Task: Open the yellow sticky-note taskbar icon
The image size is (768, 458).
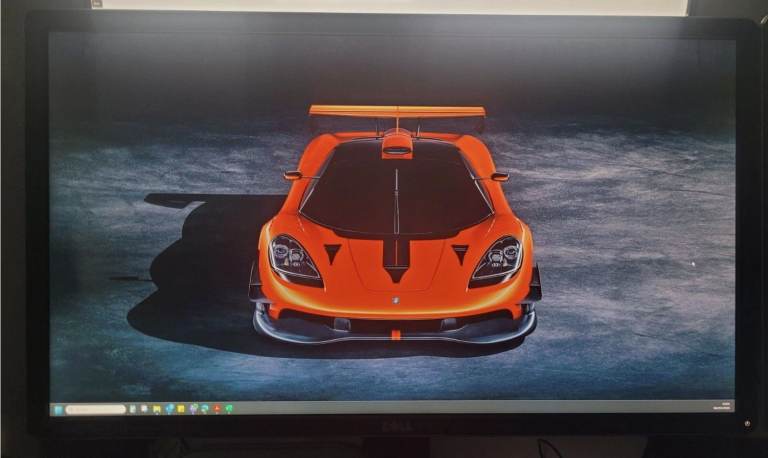Action: coord(181,409)
